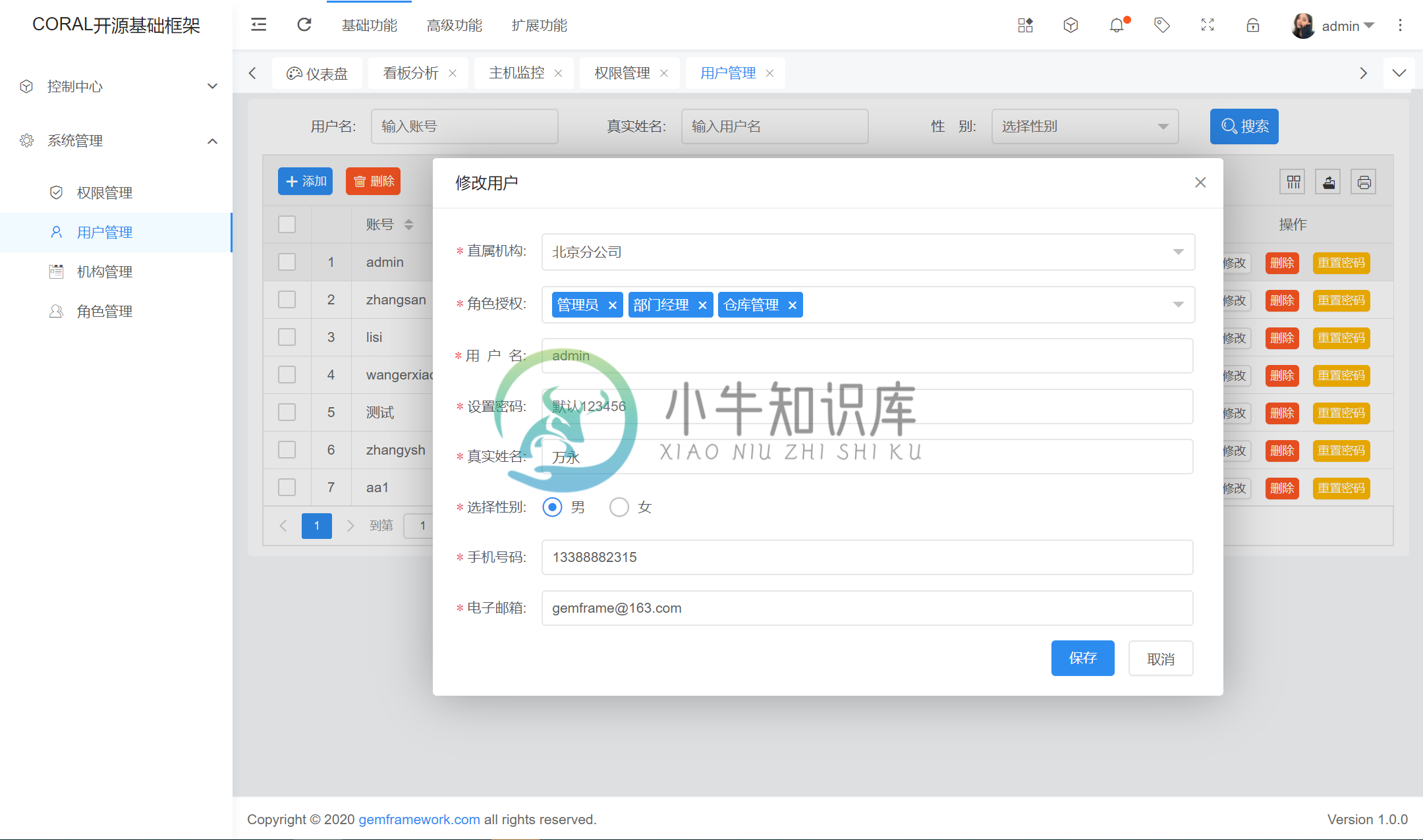The height and width of the screenshot is (840, 1423).
Task: Remove the 仓库管理 role tag
Action: tap(793, 305)
